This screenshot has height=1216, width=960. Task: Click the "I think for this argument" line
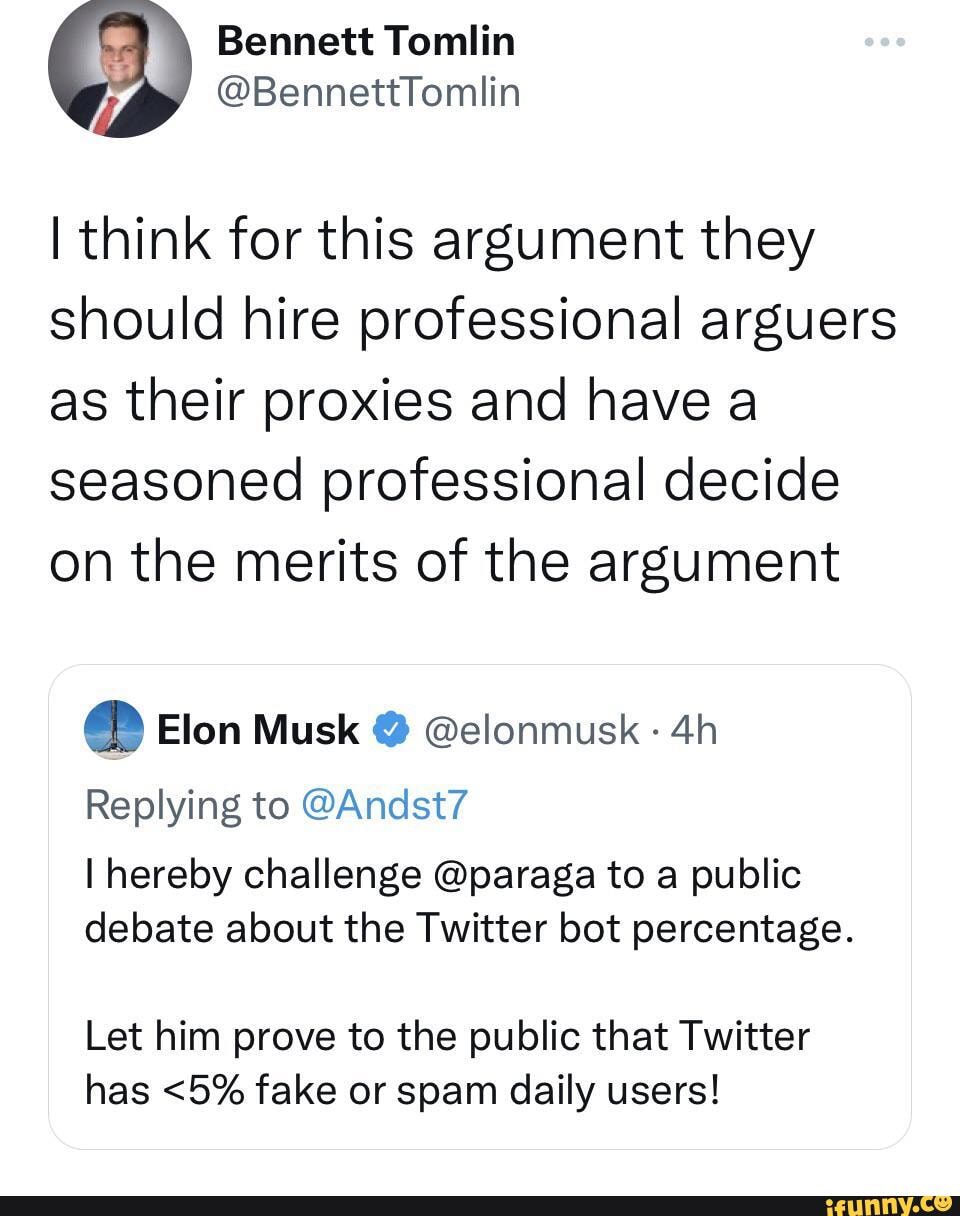(x=432, y=241)
